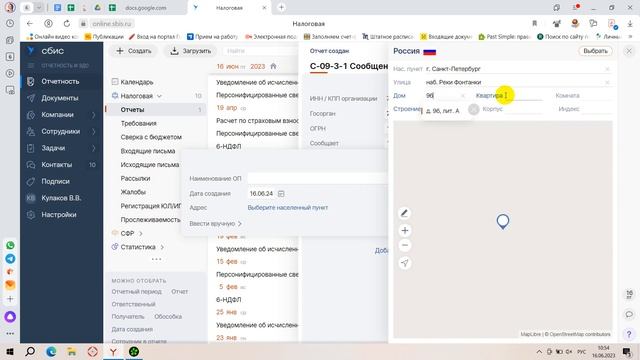
Task: Open the Отчетность section in sidebar
Action: coord(60,81)
